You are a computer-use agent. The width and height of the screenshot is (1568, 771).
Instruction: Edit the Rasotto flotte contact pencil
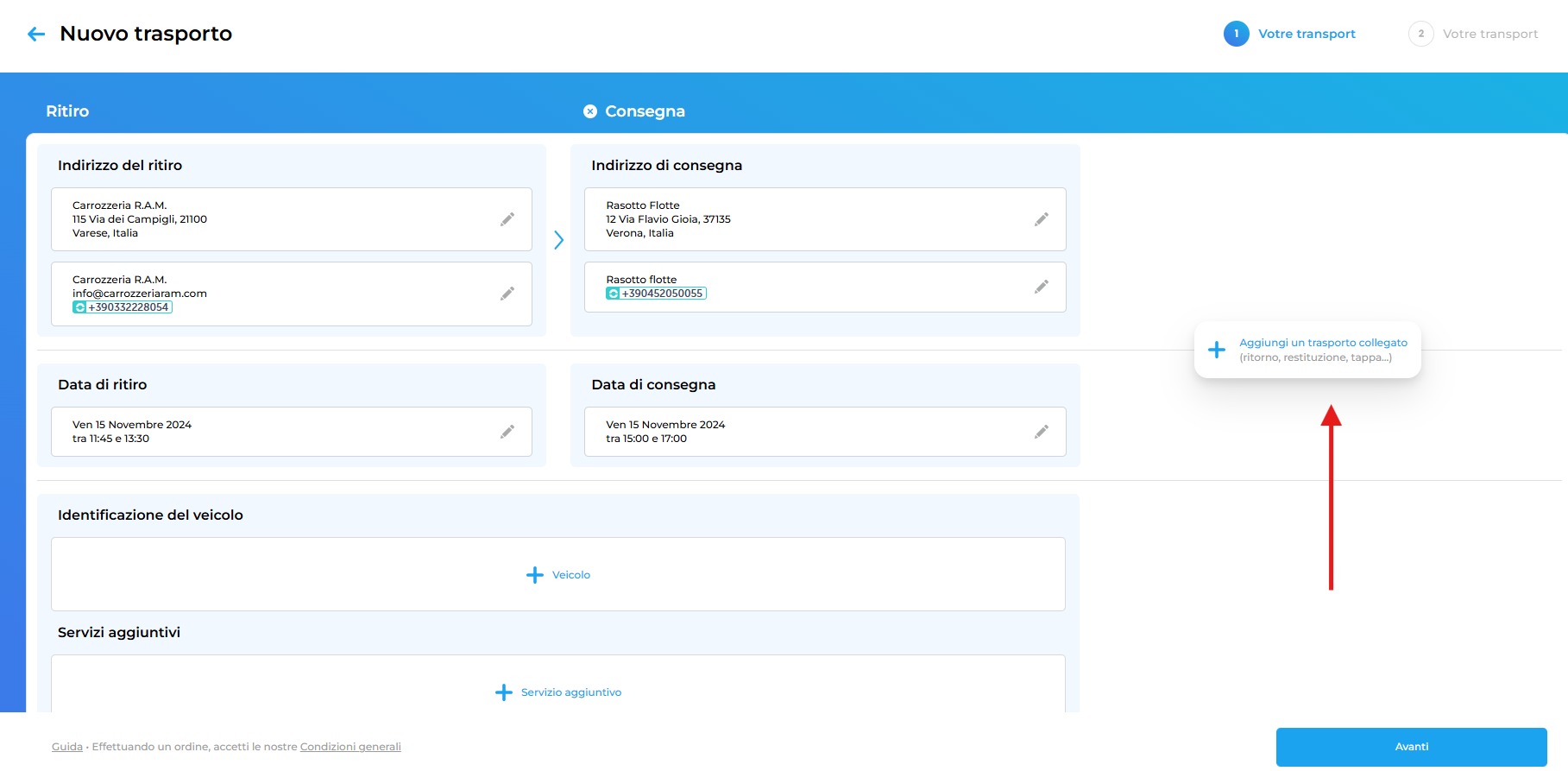(x=1042, y=287)
